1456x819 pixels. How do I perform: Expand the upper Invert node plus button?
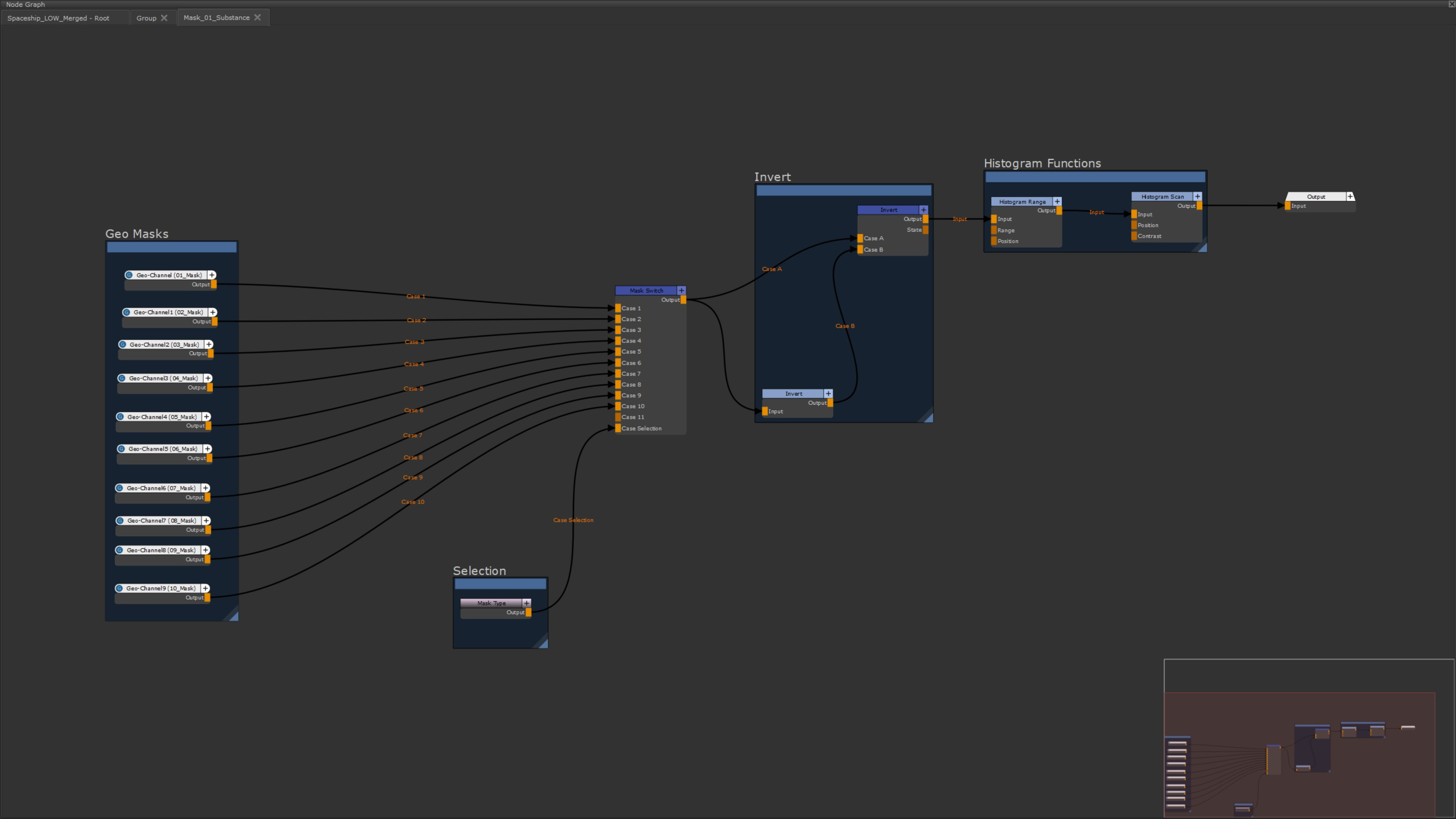[924, 210]
